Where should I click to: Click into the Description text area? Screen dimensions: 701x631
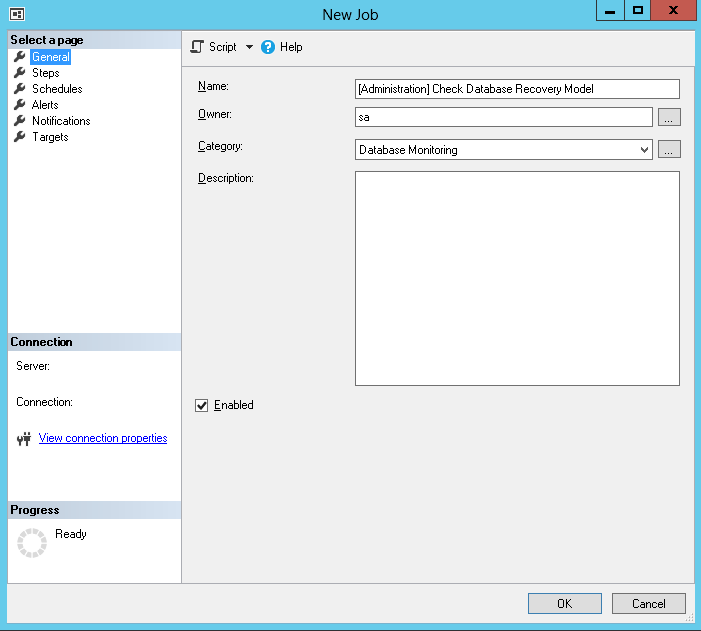(x=517, y=279)
